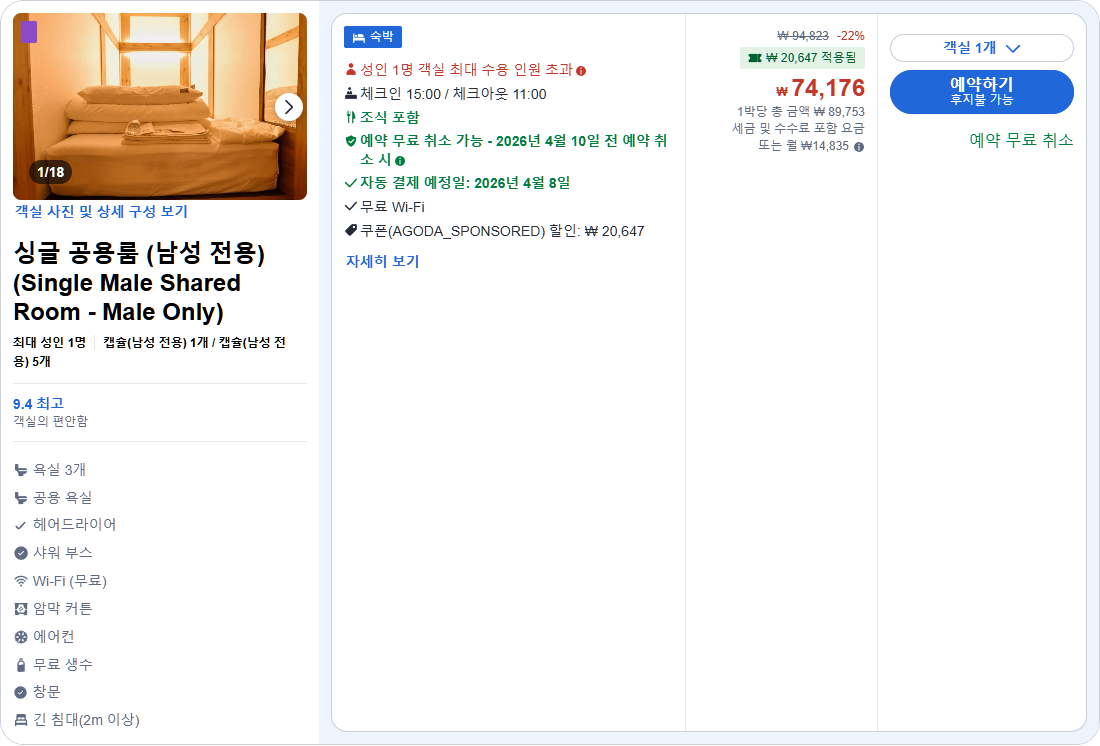Select the 숙박 accommodation badge

tap(371, 37)
